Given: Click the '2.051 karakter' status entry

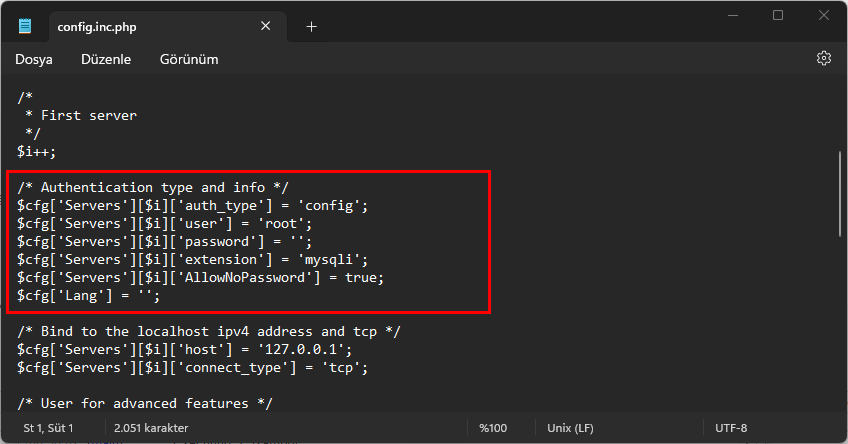Looking at the screenshot, I should [151, 428].
